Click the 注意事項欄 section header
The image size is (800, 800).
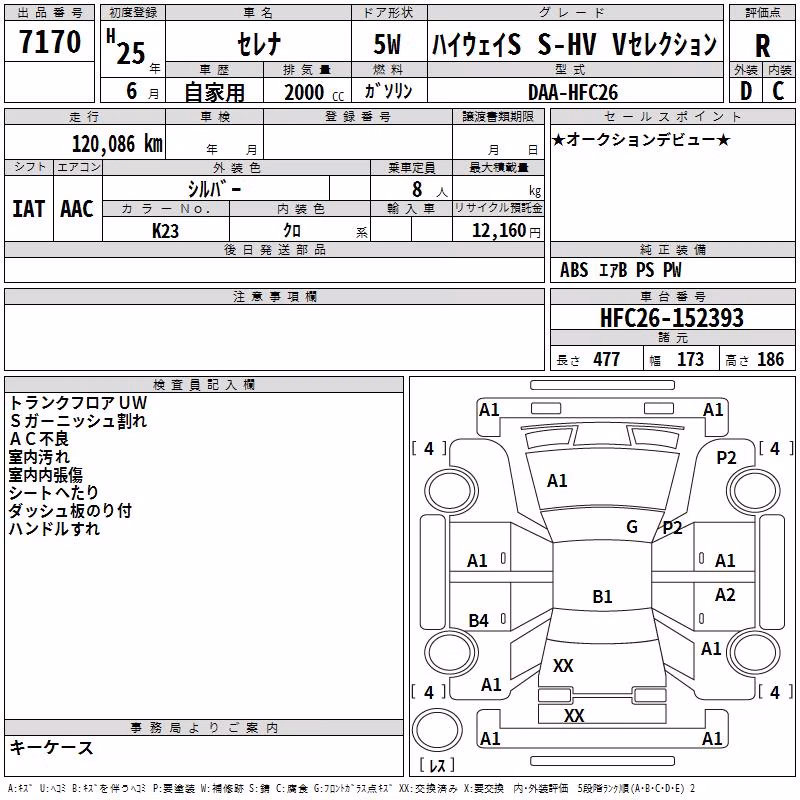pos(275,296)
